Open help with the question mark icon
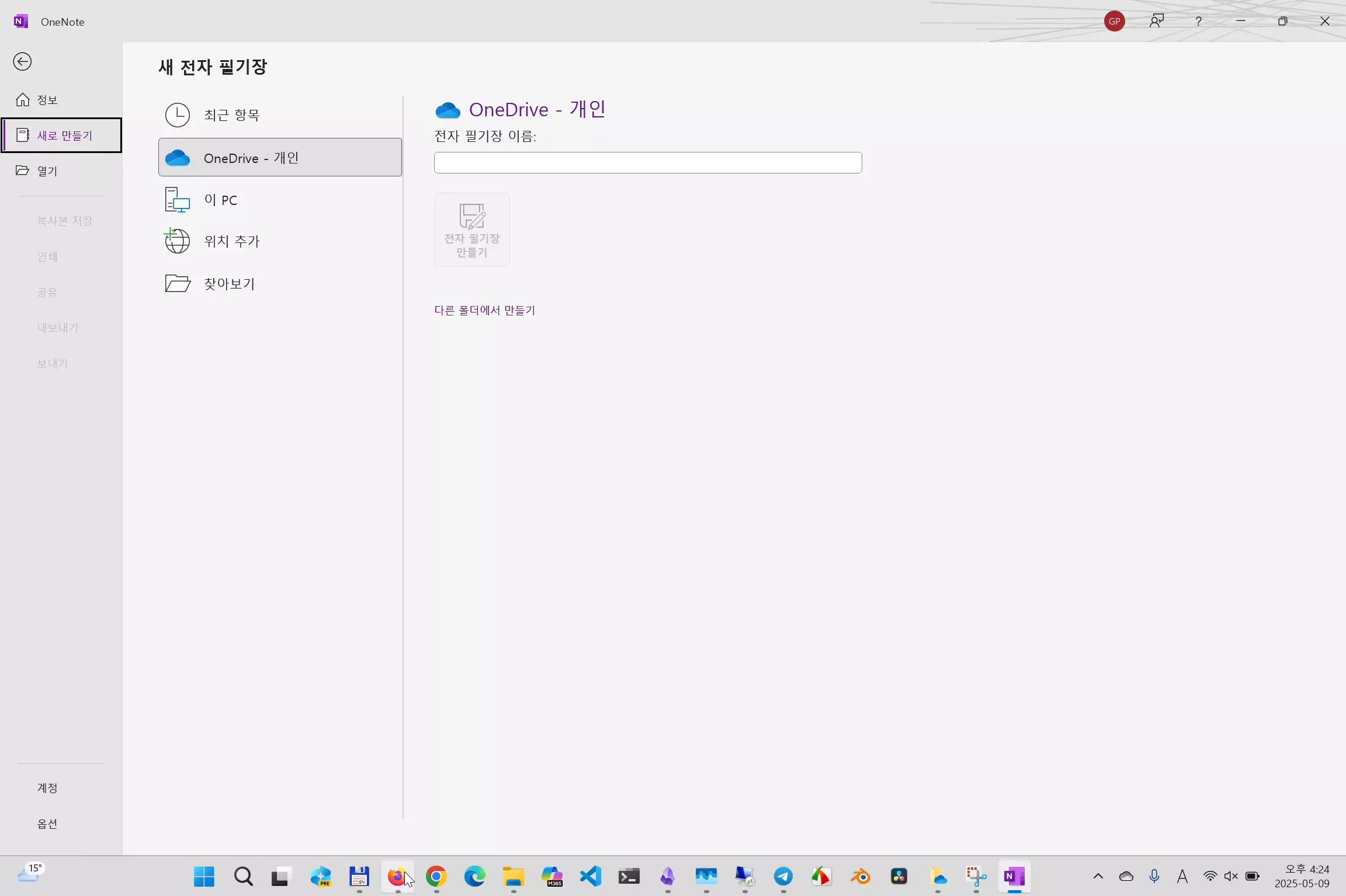Image resolution: width=1346 pixels, height=896 pixels. (1199, 22)
